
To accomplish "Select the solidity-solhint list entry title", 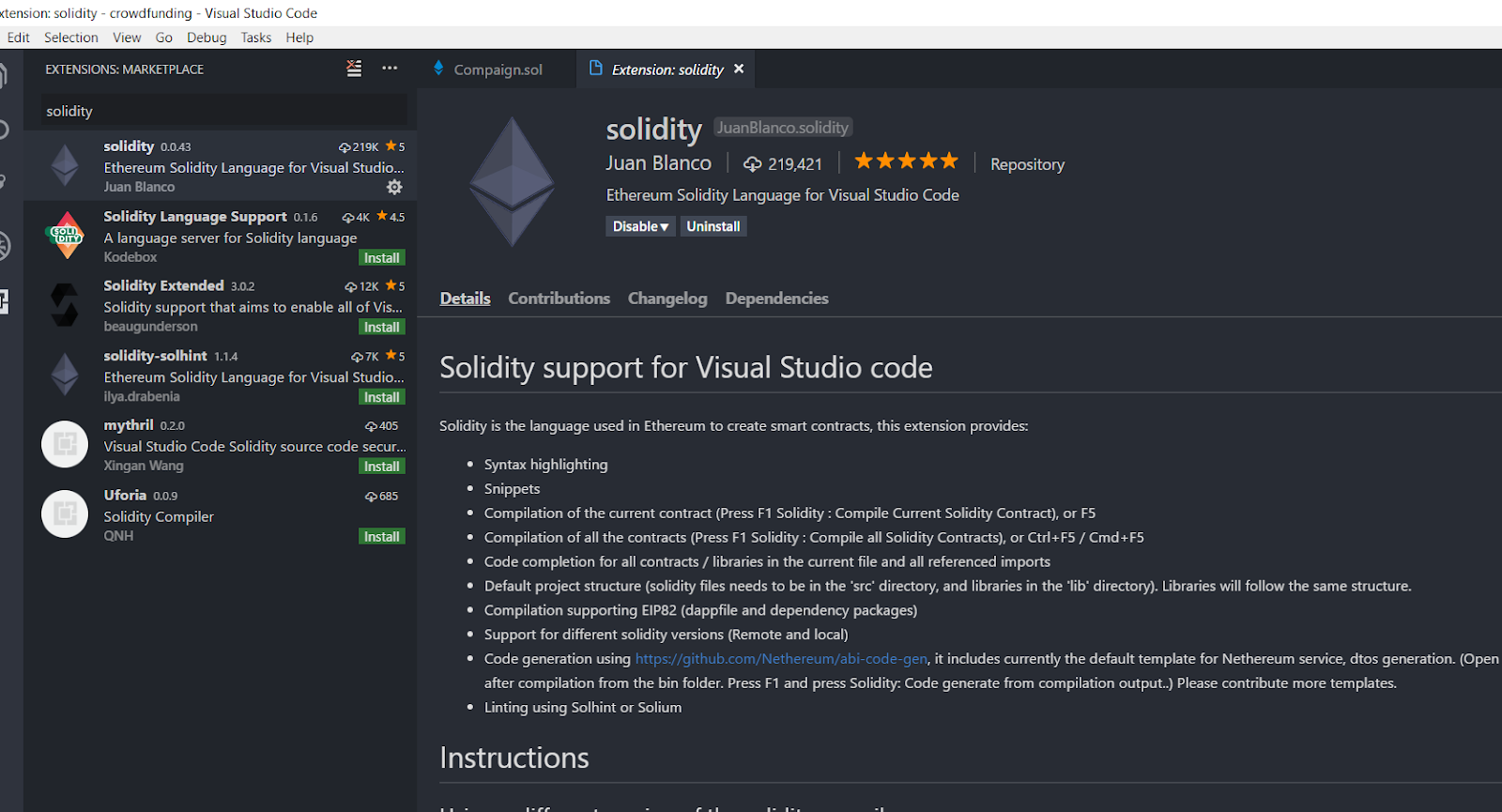I will (x=155, y=356).
